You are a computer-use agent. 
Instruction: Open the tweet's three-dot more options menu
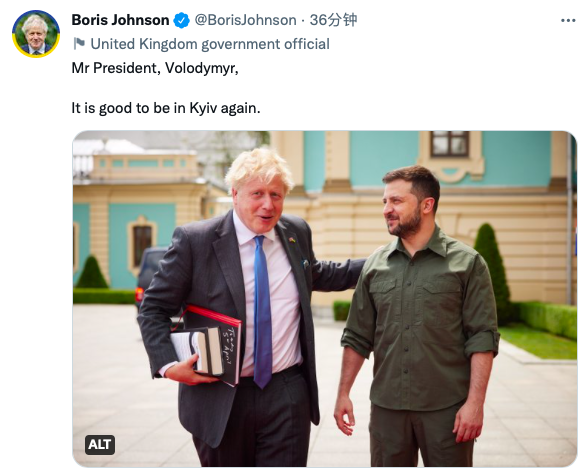point(568,21)
